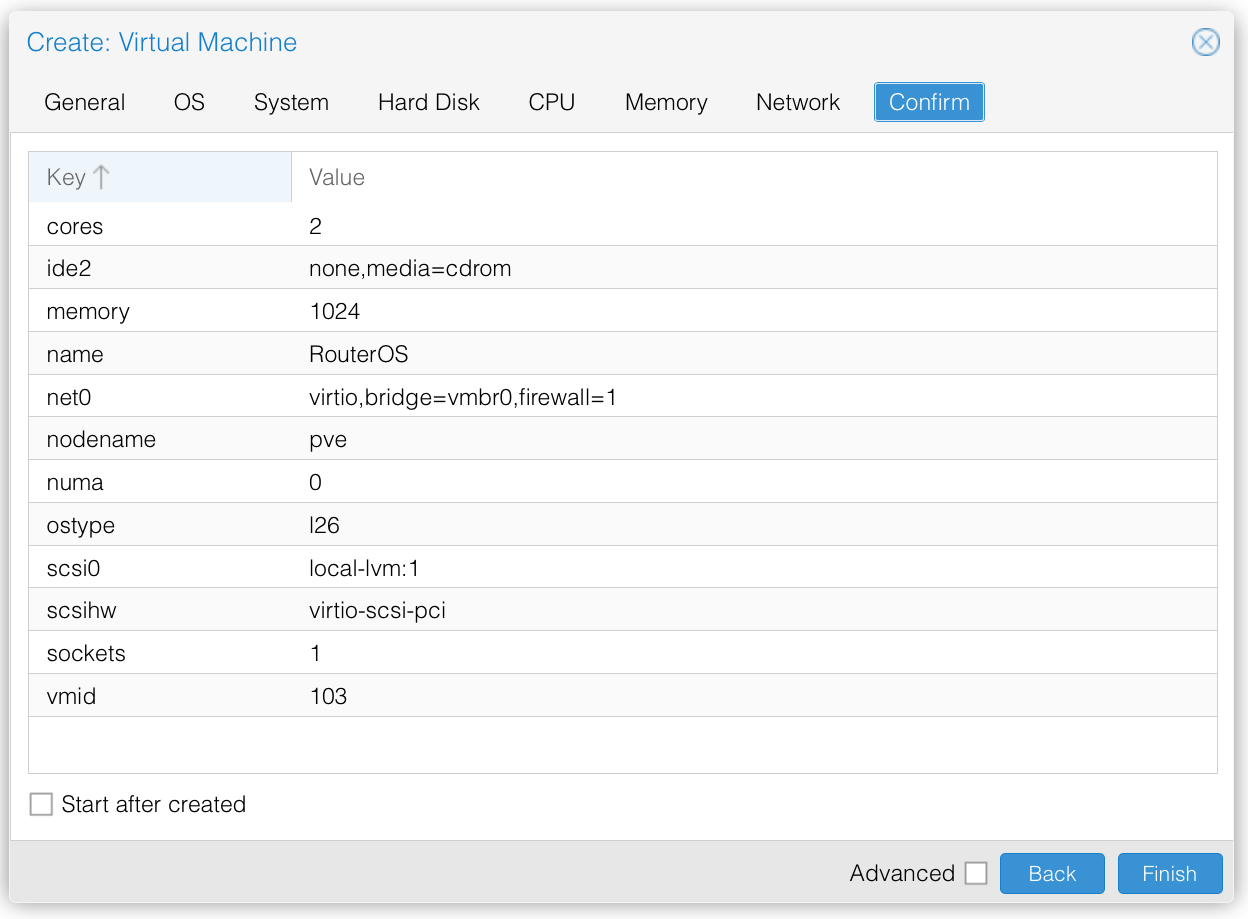Click the numa value 0

316,483
